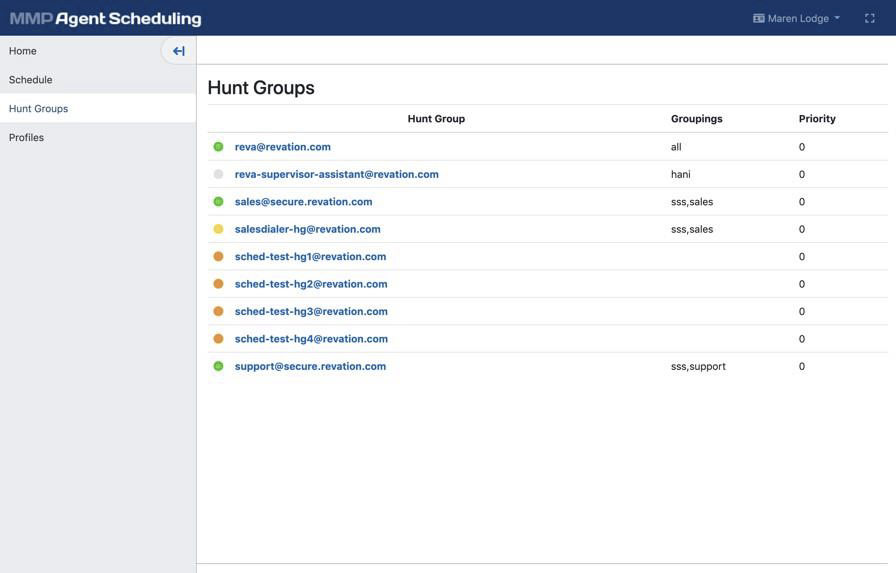Click green status dot for support@secure.revation.com
Screen dimensions: 896x573
pos(218,366)
